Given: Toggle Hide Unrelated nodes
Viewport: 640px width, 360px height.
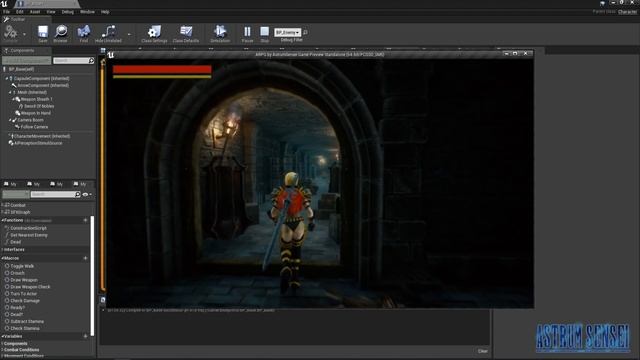Looking at the screenshot, I should point(108,33).
